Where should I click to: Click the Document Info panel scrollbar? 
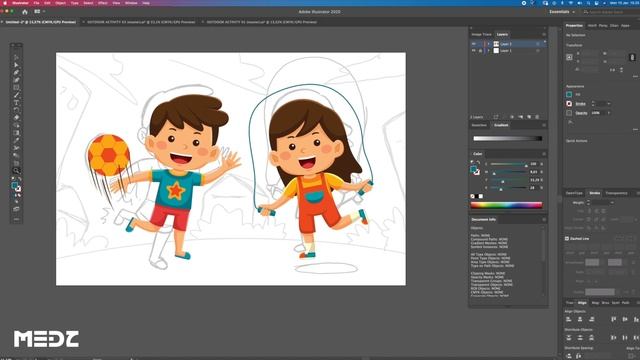(542, 245)
